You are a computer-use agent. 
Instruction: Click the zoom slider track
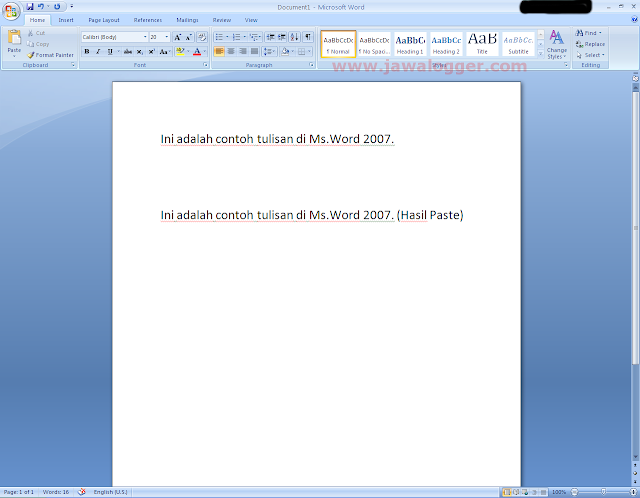(603, 492)
